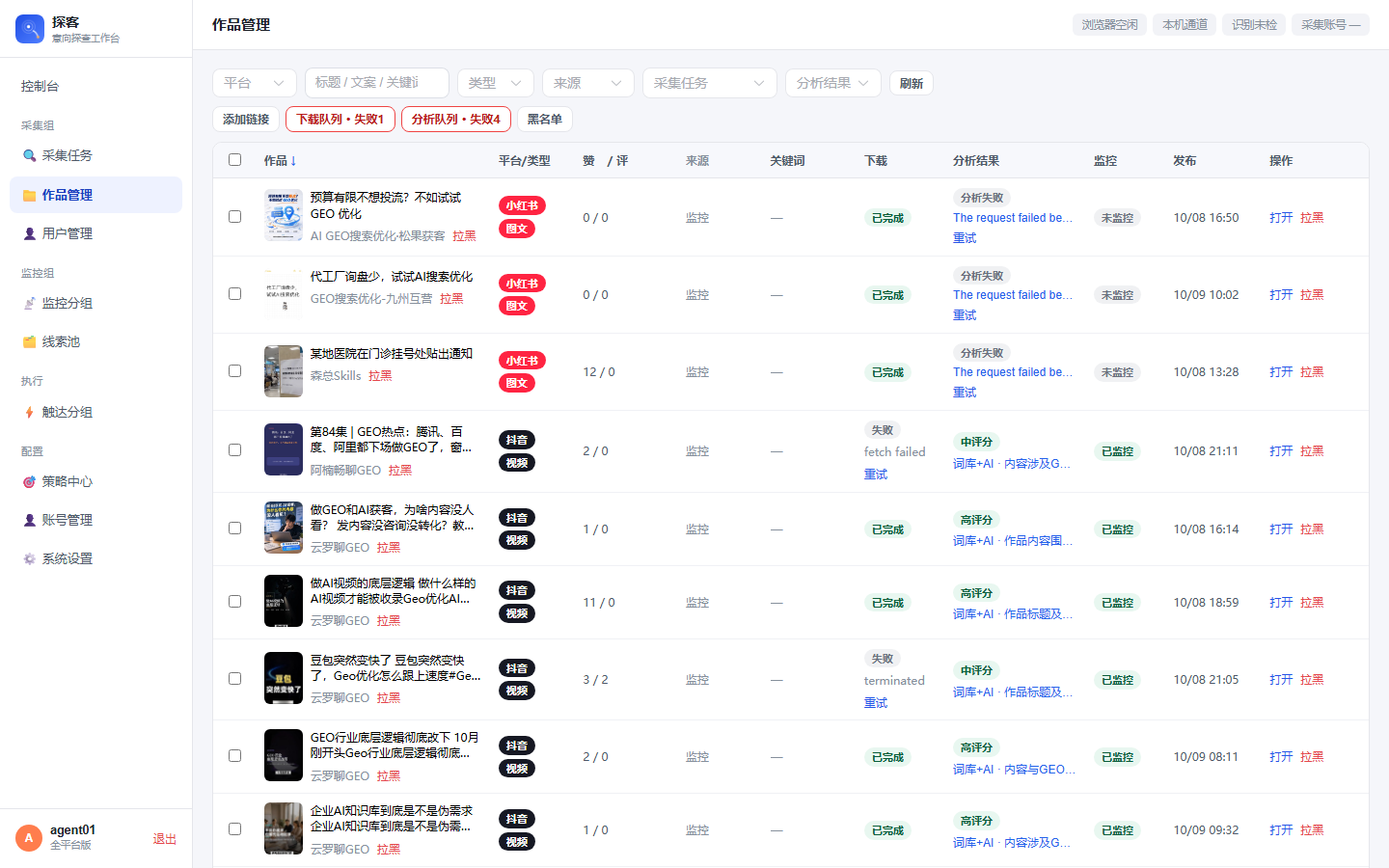The width and height of the screenshot is (1389, 868).
Task: Click the 触达分组 lightning icon
Action: tap(29, 412)
